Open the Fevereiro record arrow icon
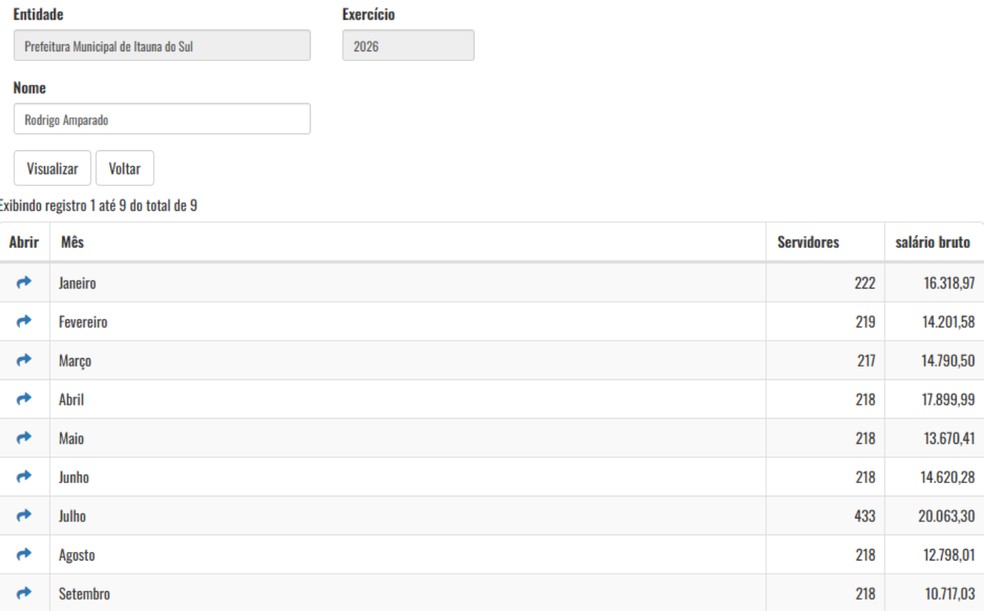The width and height of the screenshot is (984, 611). click(x=24, y=321)
